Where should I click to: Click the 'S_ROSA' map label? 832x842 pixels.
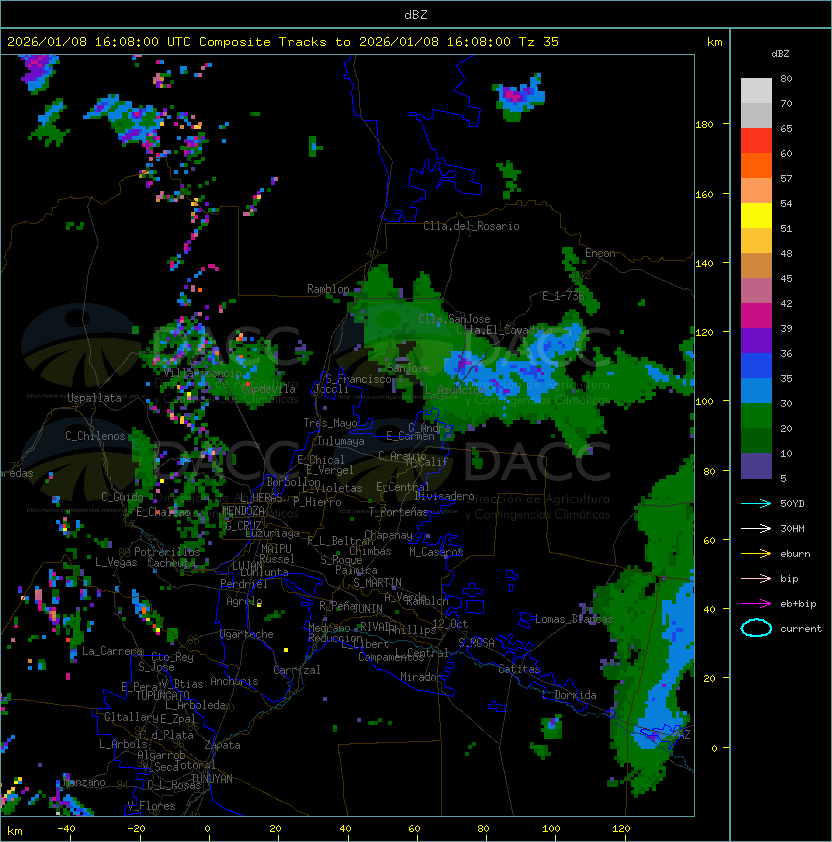[476, 643]
